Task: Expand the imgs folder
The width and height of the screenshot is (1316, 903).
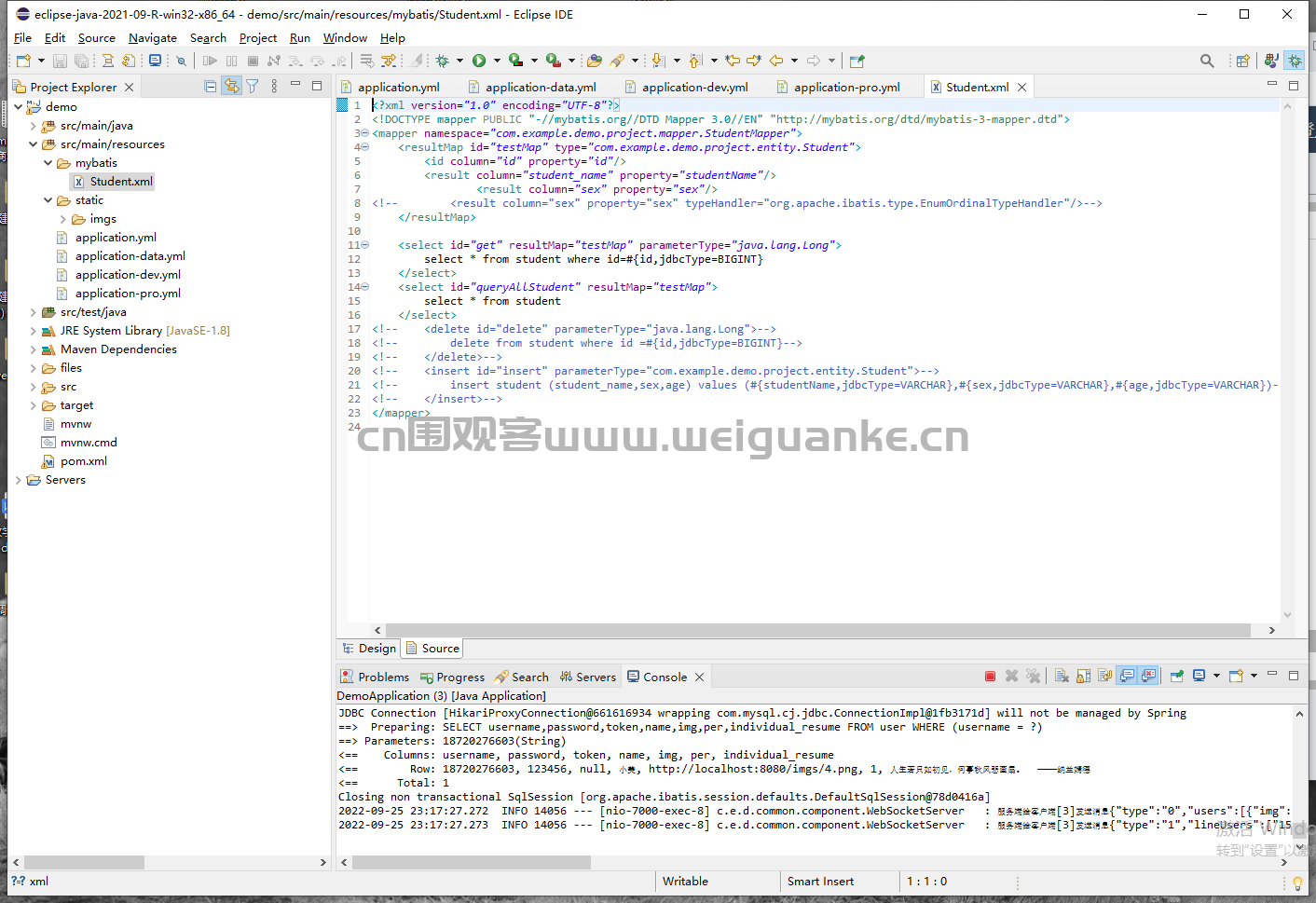Action: pyautogui.click(x=63, y=219)
